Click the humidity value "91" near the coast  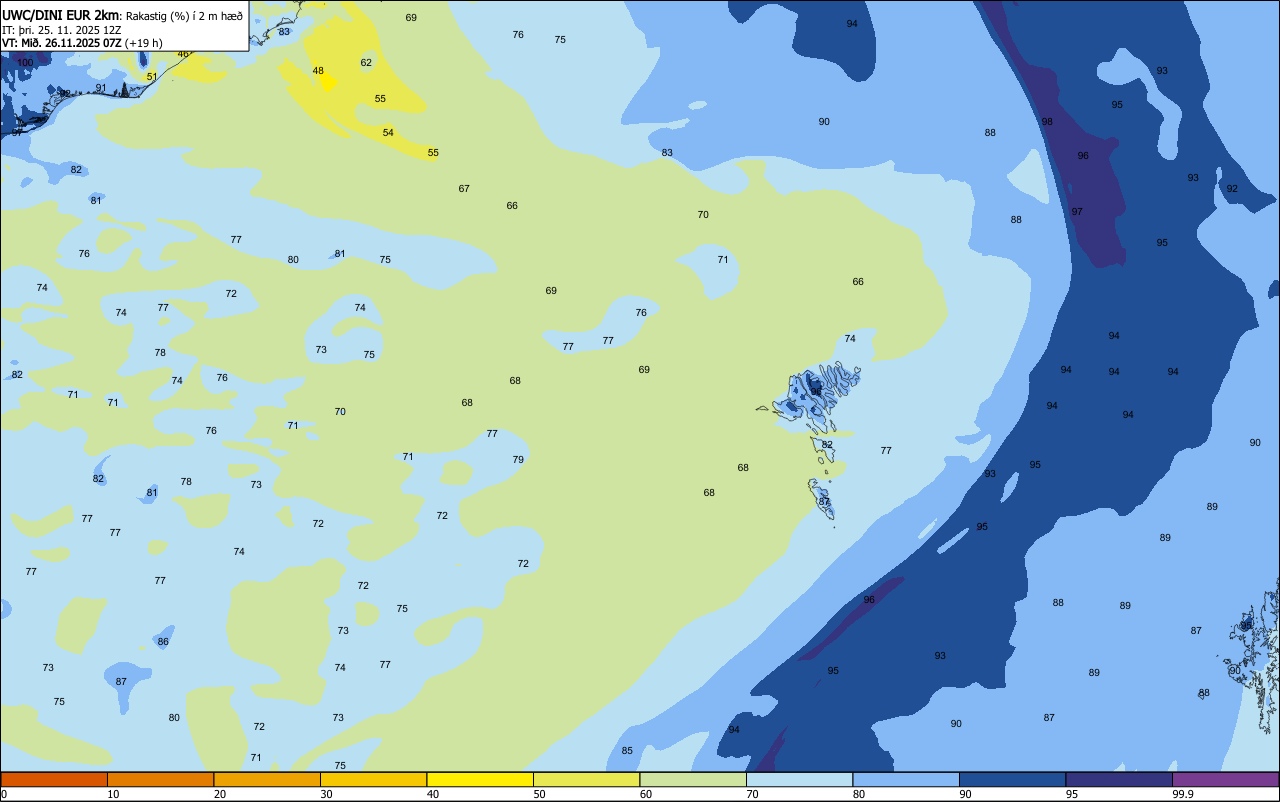(101, 88)
